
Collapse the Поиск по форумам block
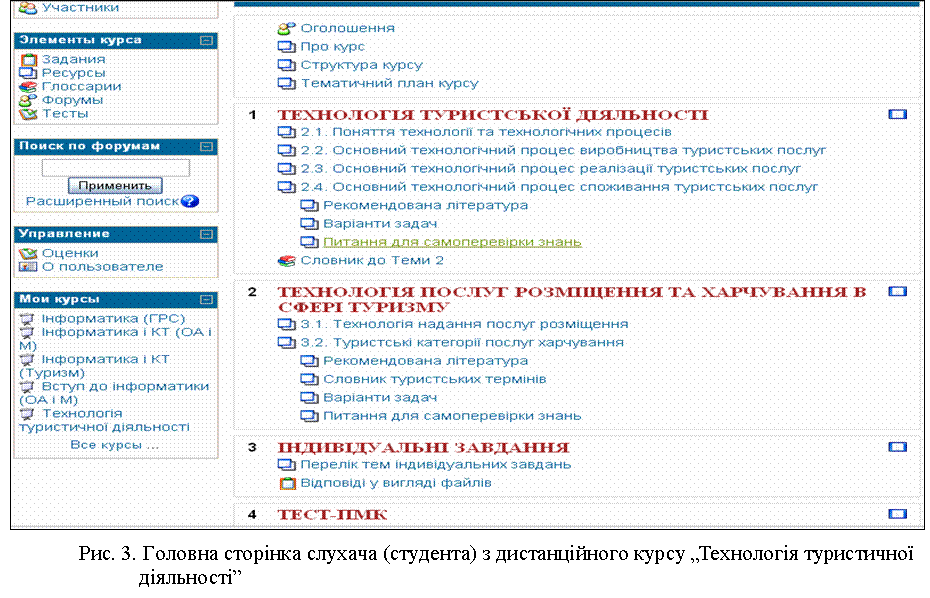[206, 147]
